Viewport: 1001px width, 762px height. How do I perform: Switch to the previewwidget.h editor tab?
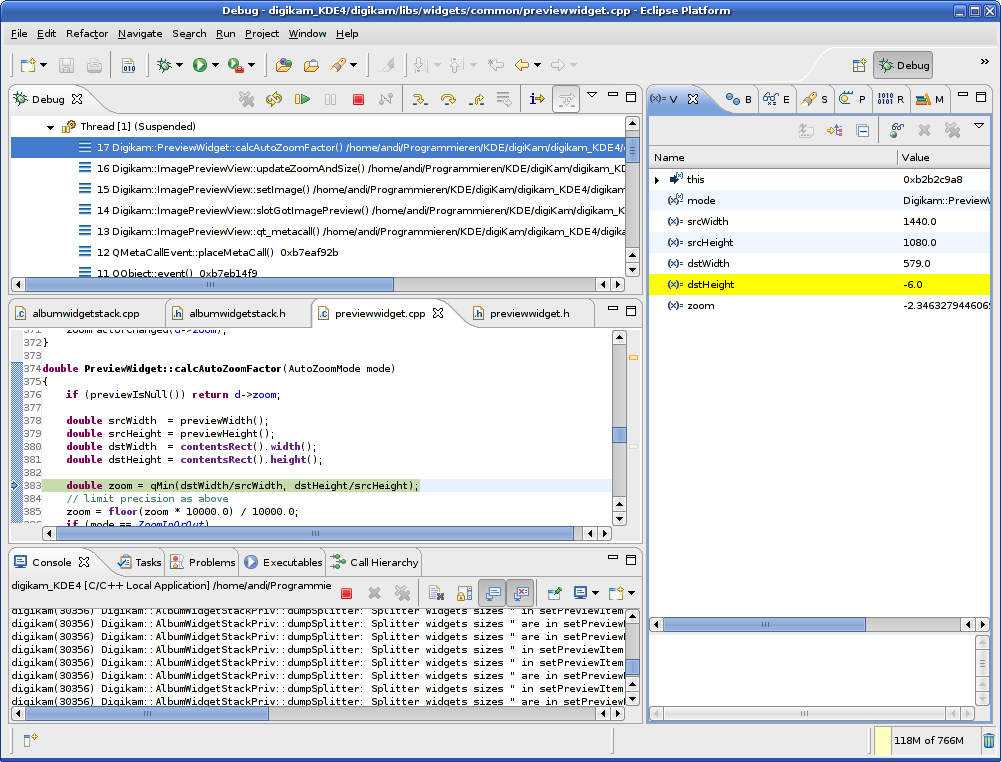[528, 313]
